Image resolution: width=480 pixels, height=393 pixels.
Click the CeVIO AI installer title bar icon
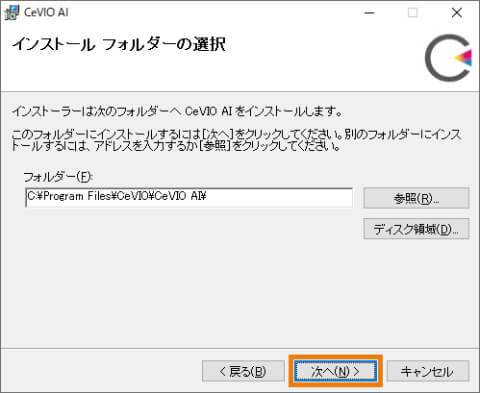pos(12,13)
